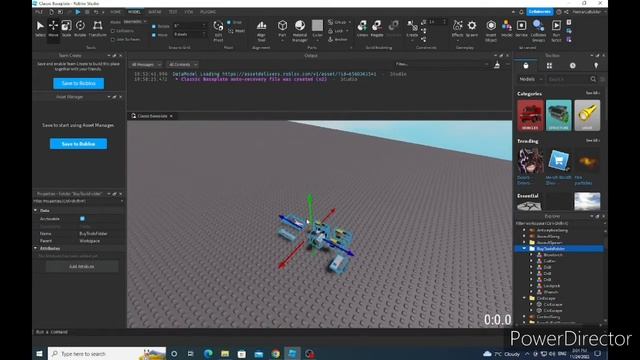Open the Toolbox Marketplace bag tab
The width and height of the screenshot is (640, 360).
pos(526,65)
